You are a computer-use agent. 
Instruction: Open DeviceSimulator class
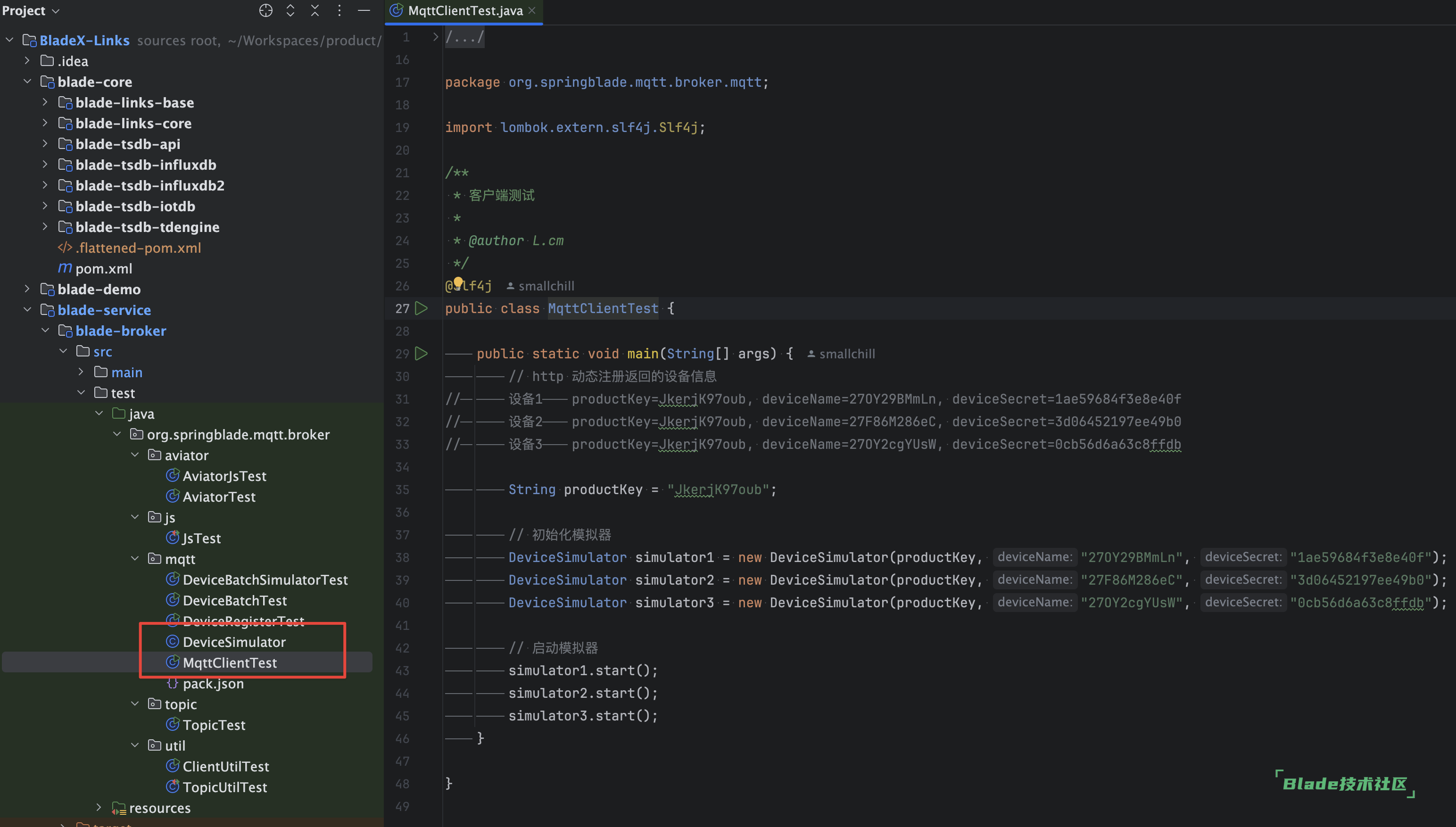point(225,642)
